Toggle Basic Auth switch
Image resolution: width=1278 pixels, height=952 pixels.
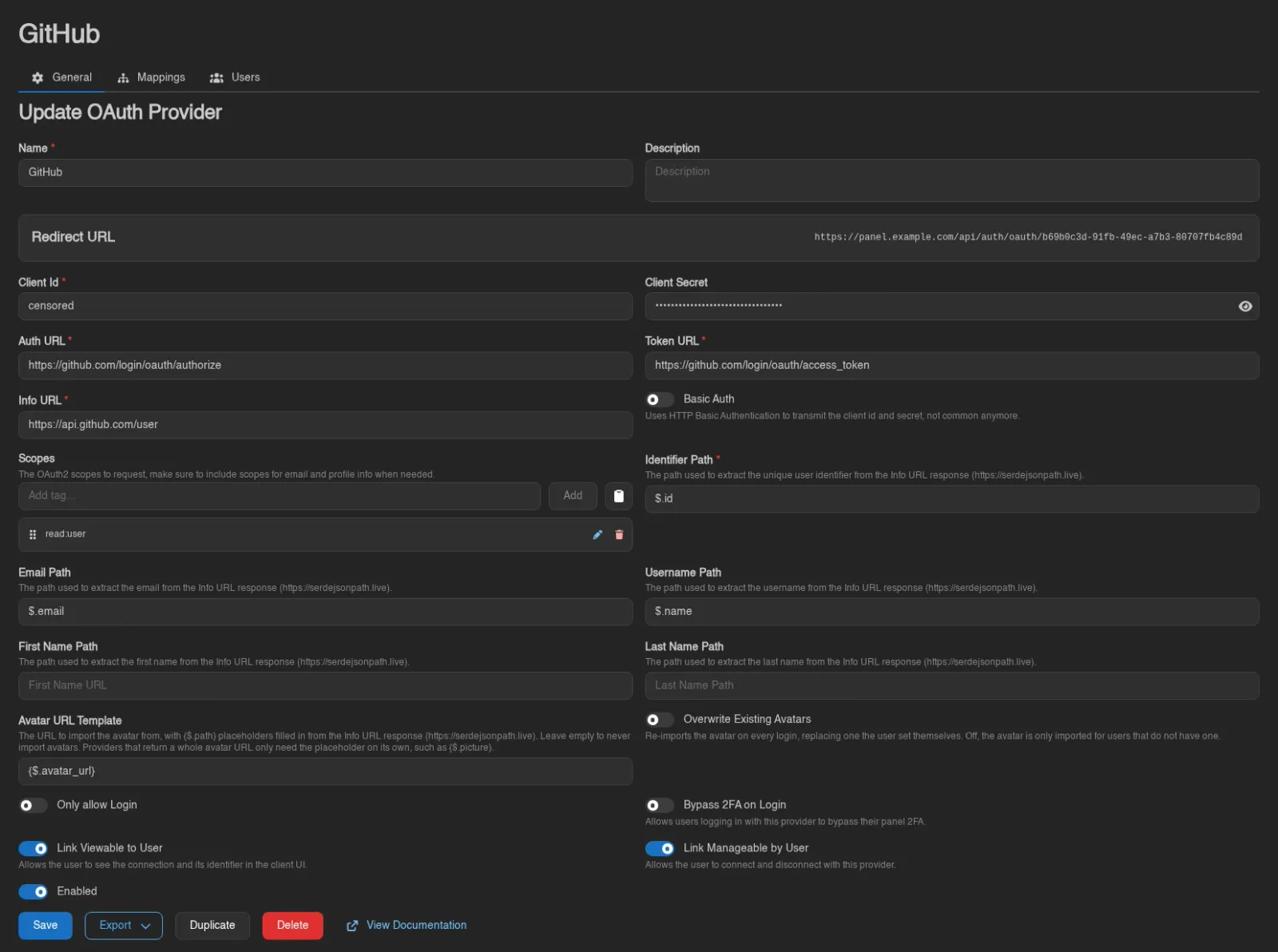pyautogui.click(x=659, y=399)
